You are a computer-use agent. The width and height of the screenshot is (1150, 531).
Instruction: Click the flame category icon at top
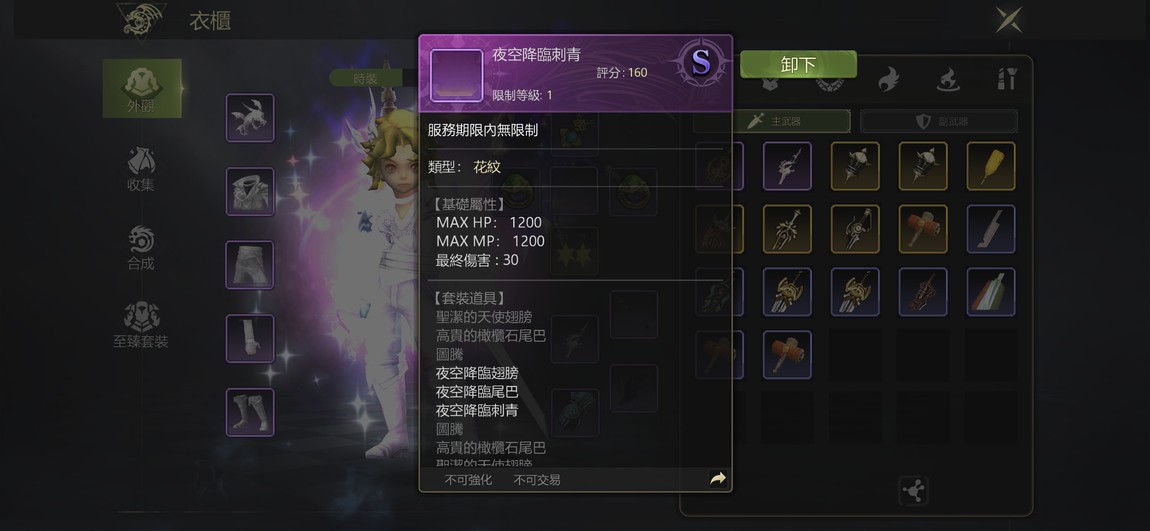(888, 79)
